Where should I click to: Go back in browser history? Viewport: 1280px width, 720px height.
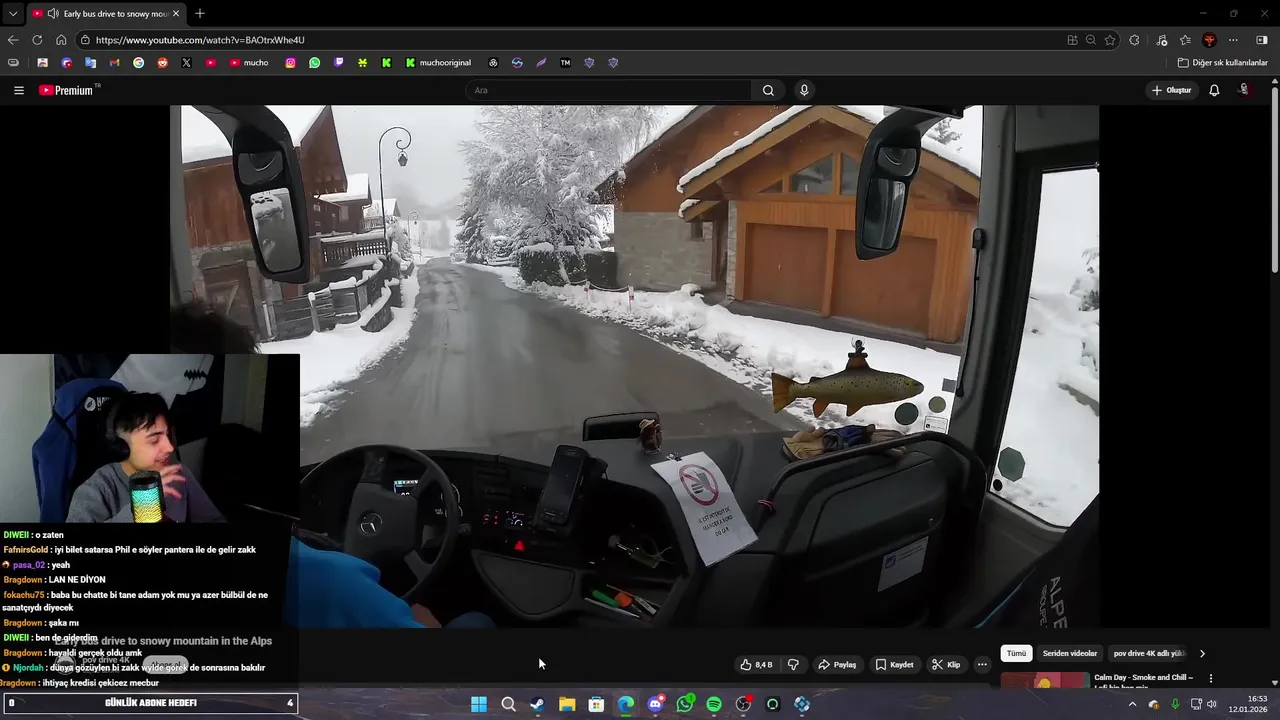tap(13, 40)
